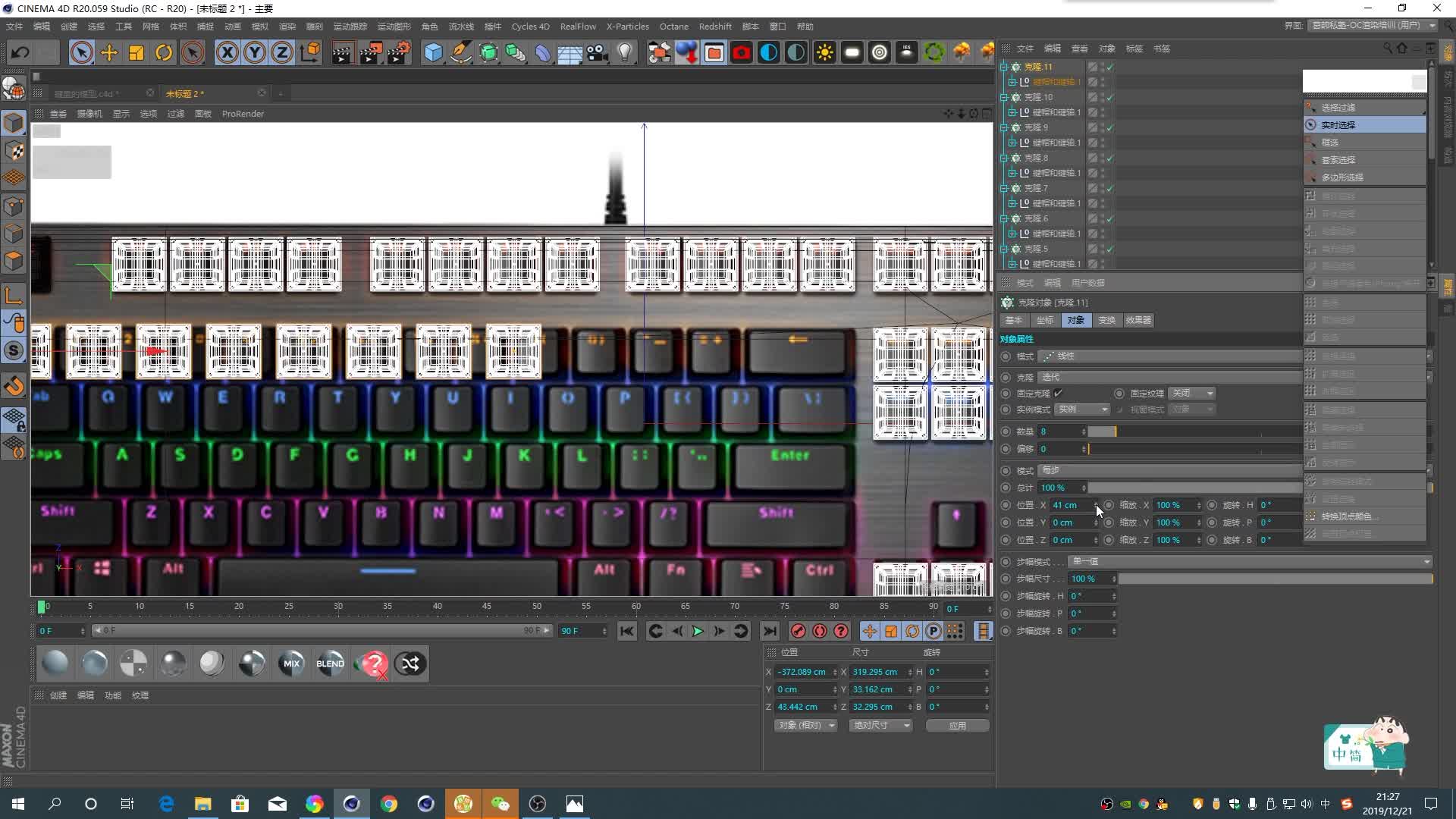Toggle the 固定克隆 checkbox
The height and width of the screenshot is (819, 1456).
point(1058,393)
